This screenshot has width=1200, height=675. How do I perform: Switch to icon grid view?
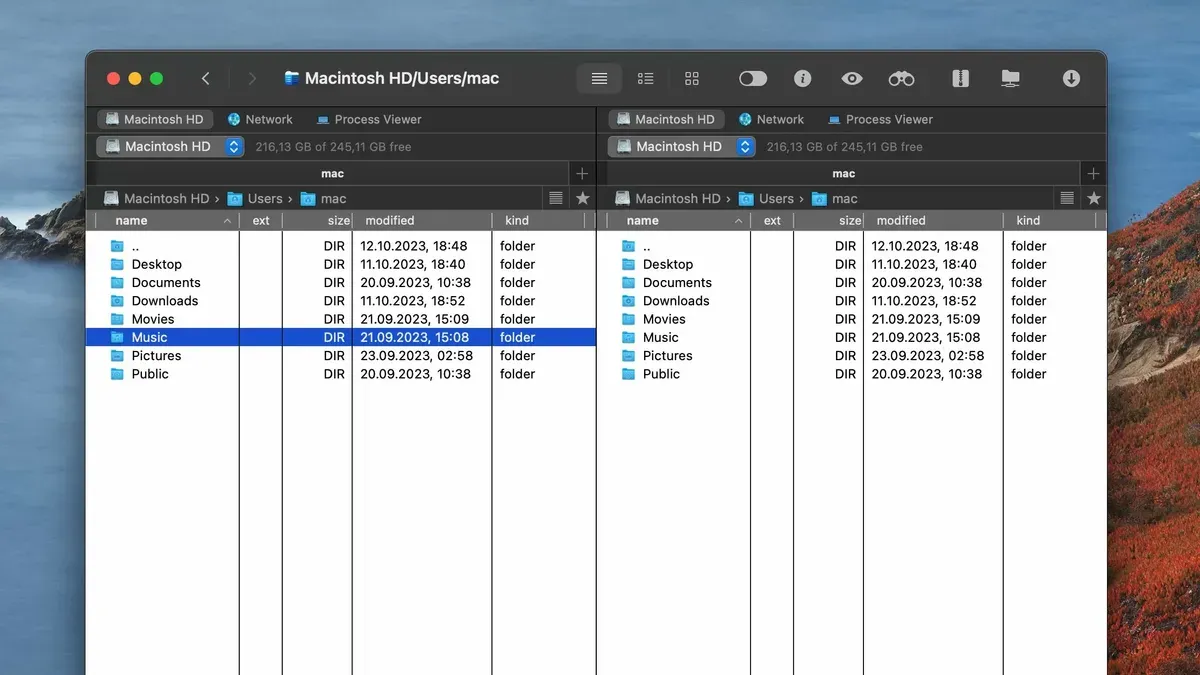coord(692,78)
